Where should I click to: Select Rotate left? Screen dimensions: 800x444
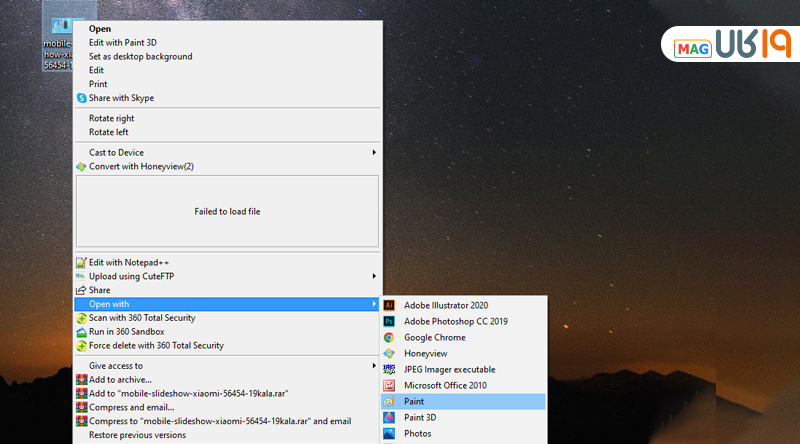tap(228, 132)
